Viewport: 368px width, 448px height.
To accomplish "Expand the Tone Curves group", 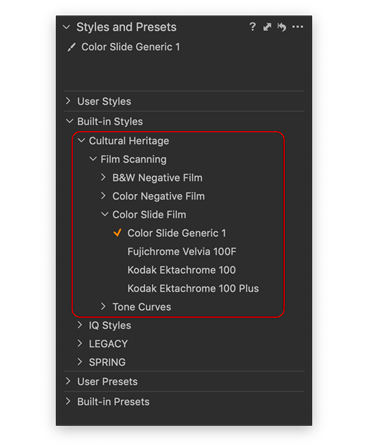I will pos(103,306).
